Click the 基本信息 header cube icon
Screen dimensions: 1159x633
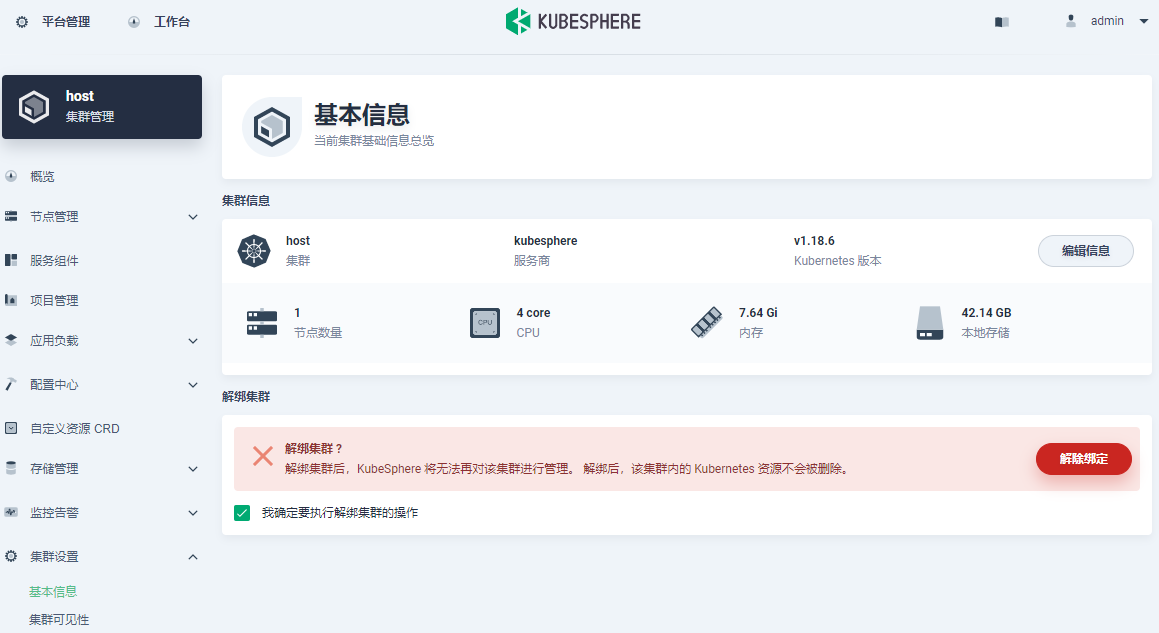(272, 127)
